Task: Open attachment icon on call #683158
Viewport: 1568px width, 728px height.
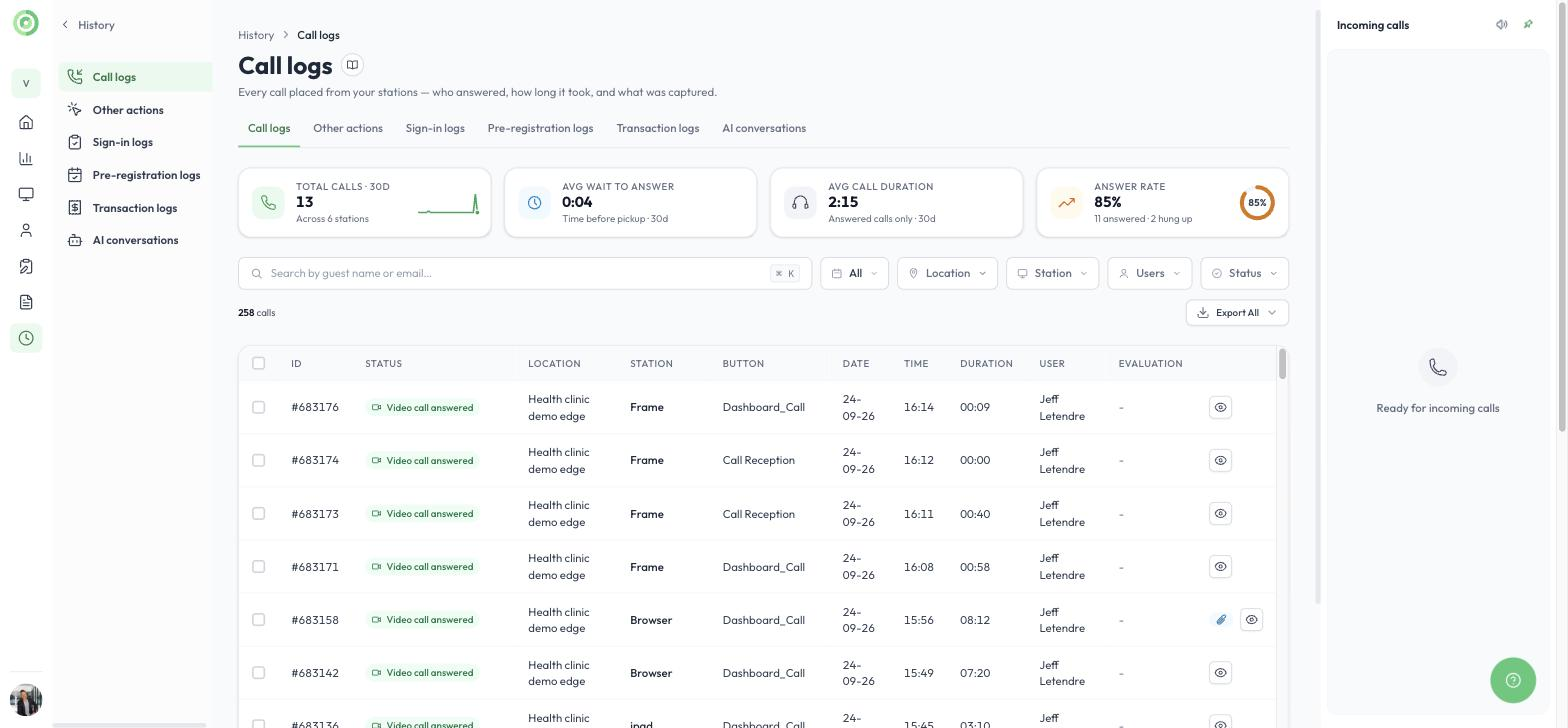Action: point(1220,620)
